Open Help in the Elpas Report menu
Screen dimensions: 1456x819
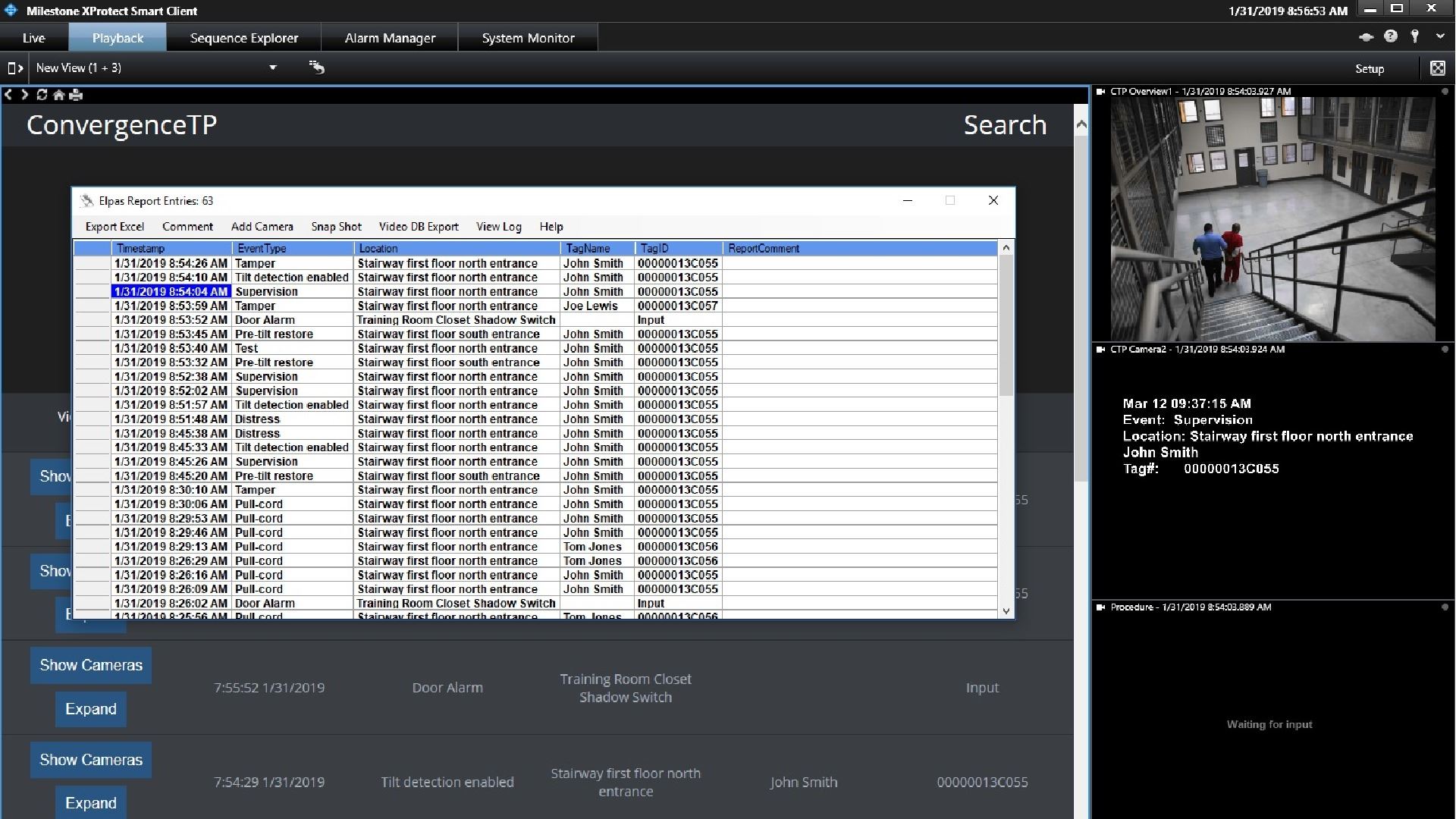coord(551,227)
